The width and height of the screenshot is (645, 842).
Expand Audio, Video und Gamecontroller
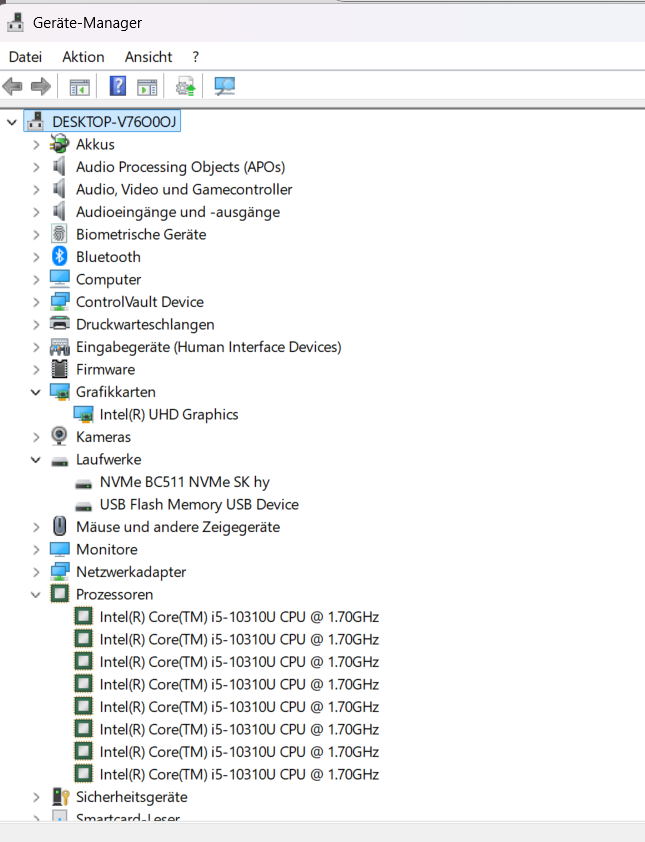pyautogui.click(x=36, y=190)
